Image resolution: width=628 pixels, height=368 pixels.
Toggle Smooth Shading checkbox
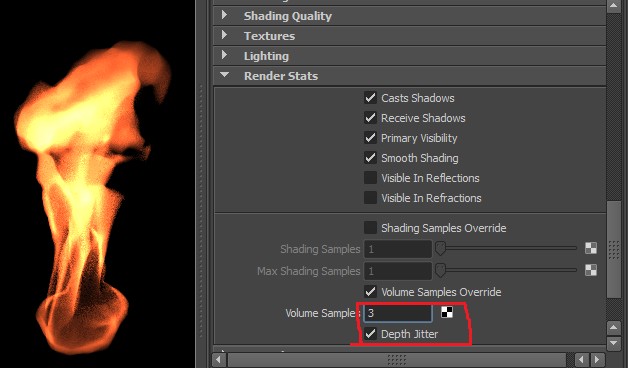click(370, 158)
